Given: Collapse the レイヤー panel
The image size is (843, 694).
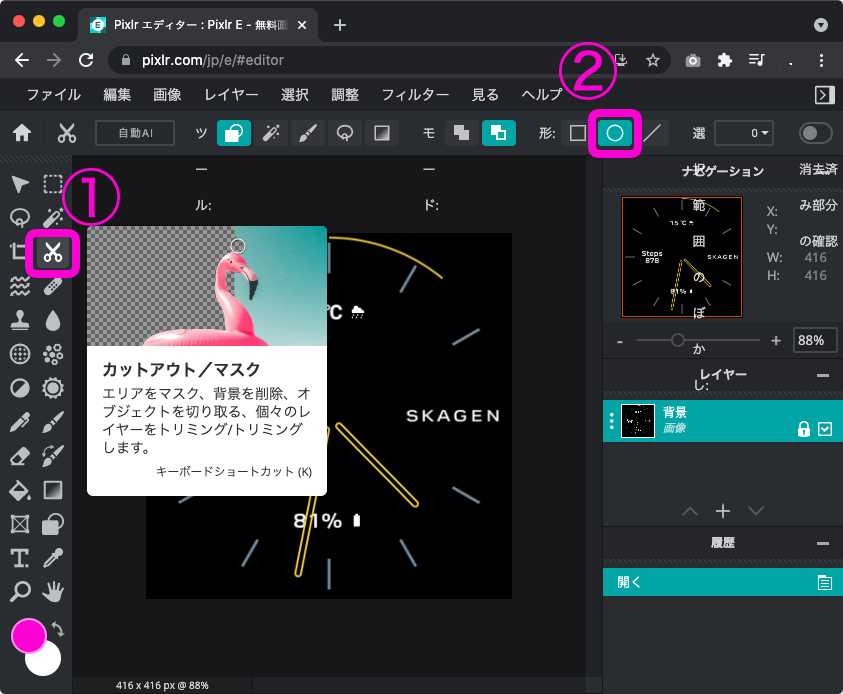Looking at the screenshot, I should pos(823,375).
